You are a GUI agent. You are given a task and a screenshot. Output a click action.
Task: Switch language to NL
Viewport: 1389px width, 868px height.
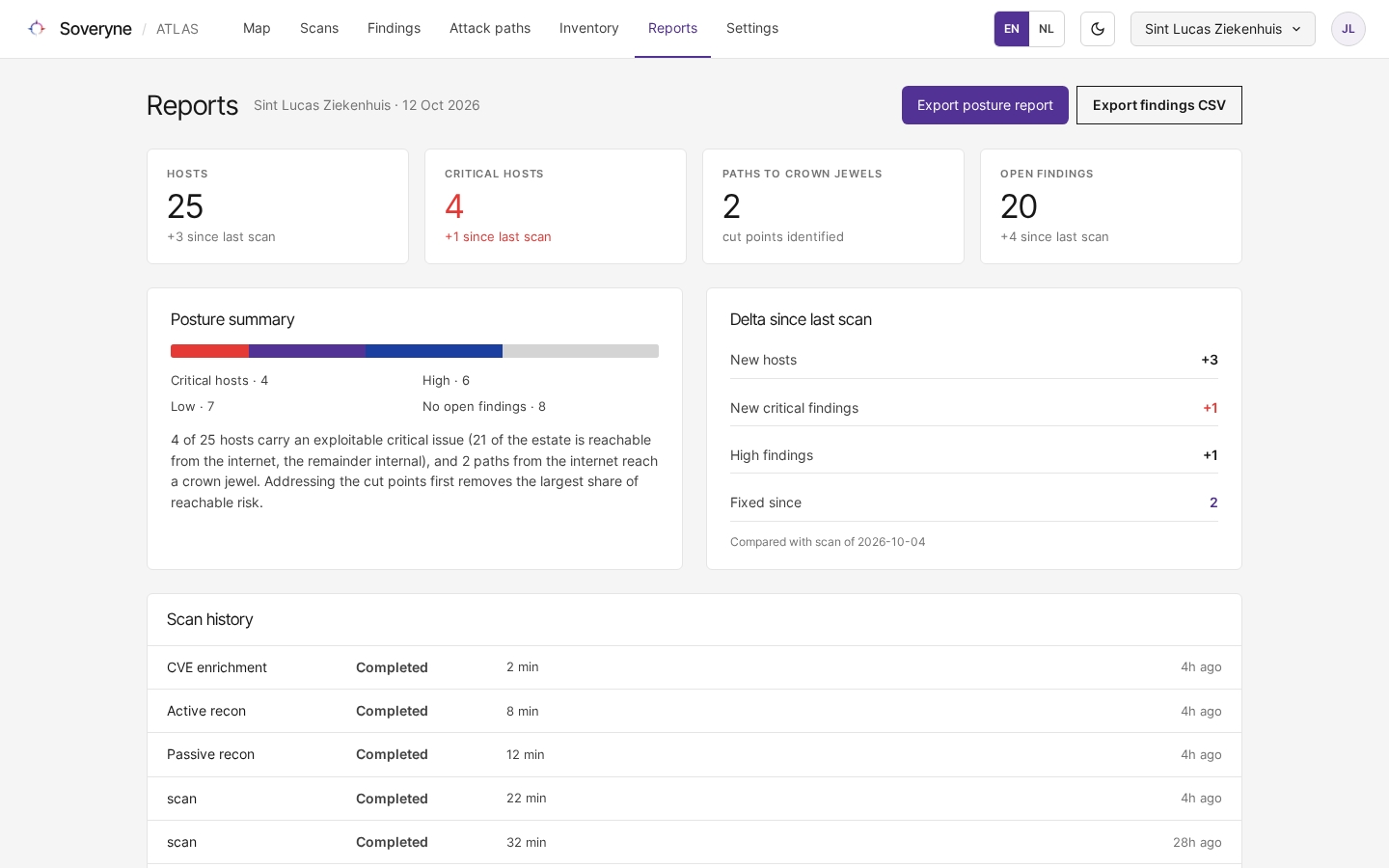pos(1047,29)
